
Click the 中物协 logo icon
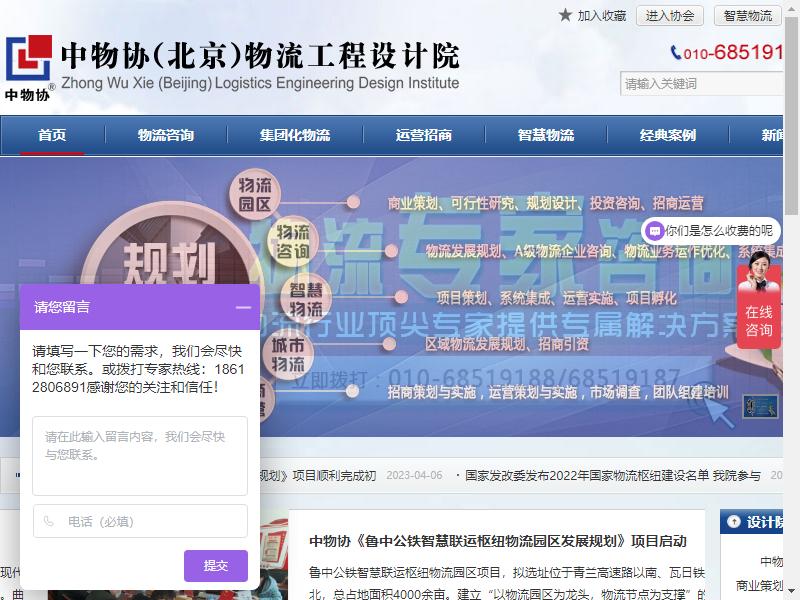pyautogui.click(x=29, y=67)
